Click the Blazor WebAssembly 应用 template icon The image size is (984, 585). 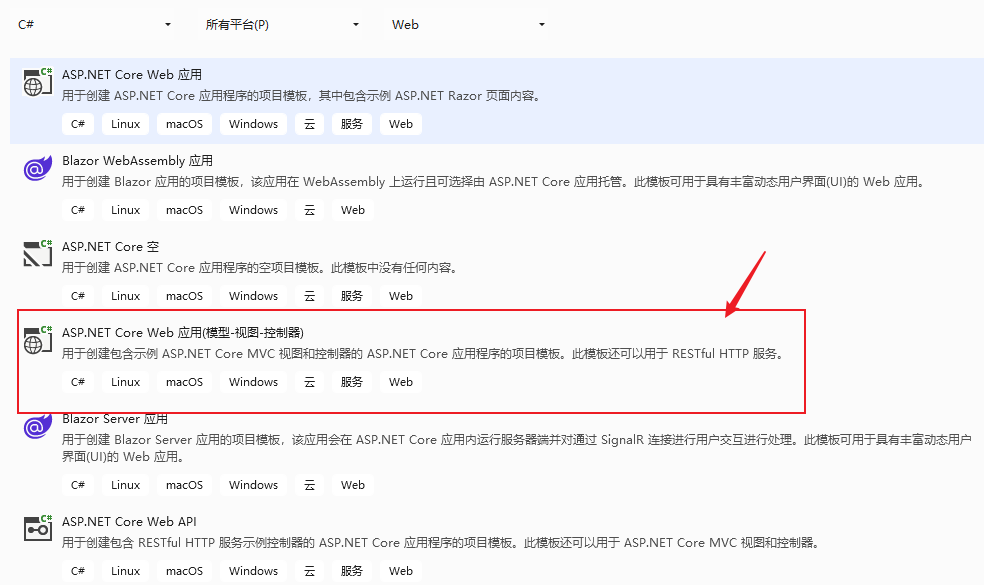[x=38, y=168]
